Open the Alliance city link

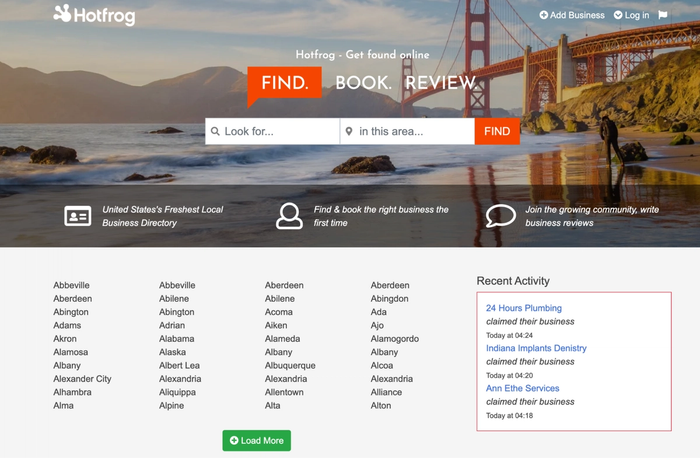coord(386,392)
